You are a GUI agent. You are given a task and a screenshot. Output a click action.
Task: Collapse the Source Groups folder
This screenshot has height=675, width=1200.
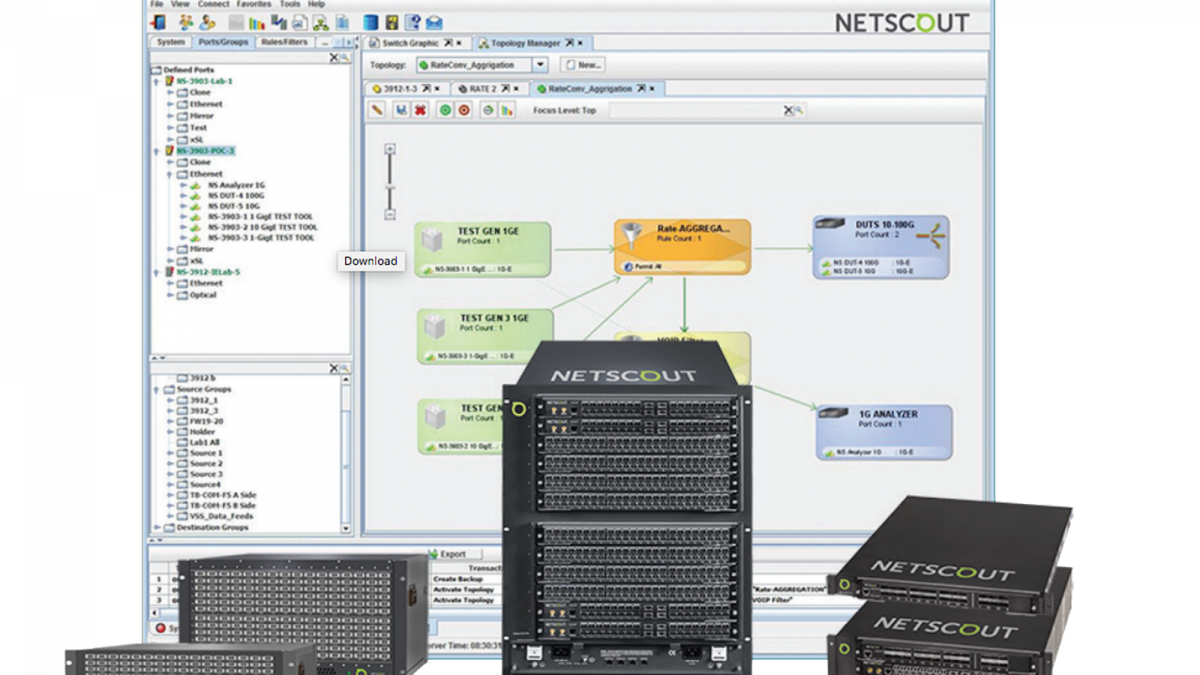(x=156, y=389)
